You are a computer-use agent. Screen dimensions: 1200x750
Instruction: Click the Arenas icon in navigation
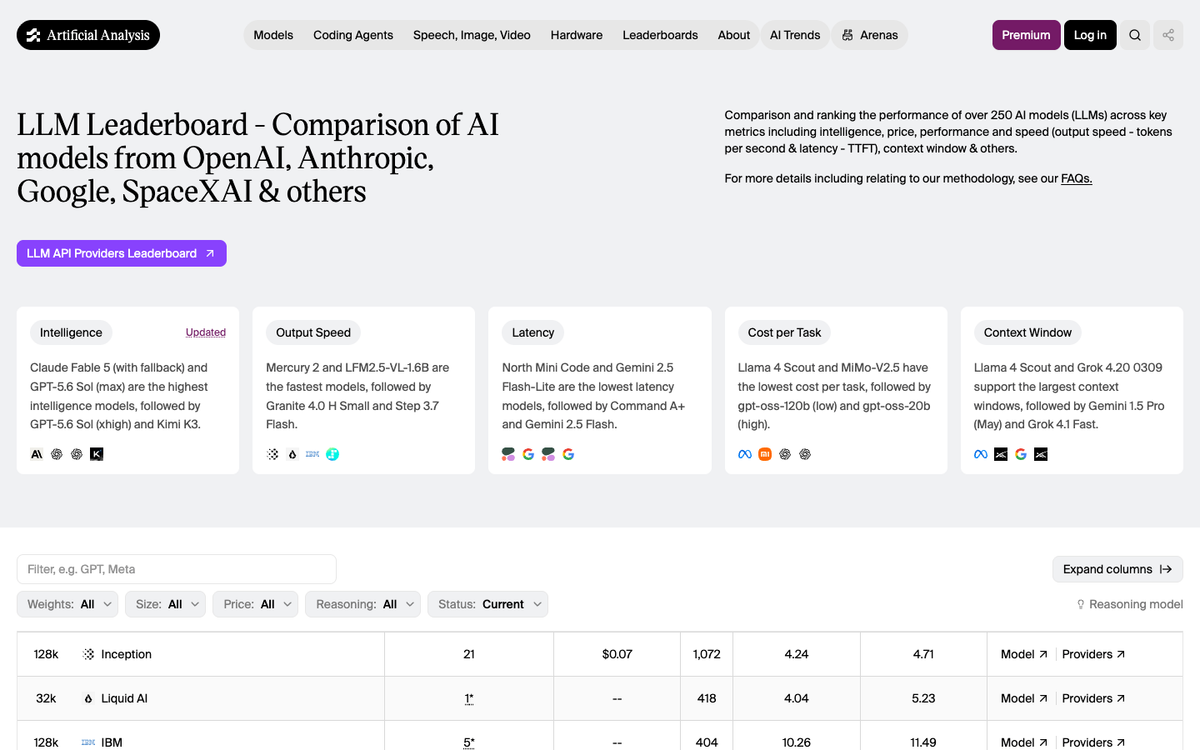850,35
